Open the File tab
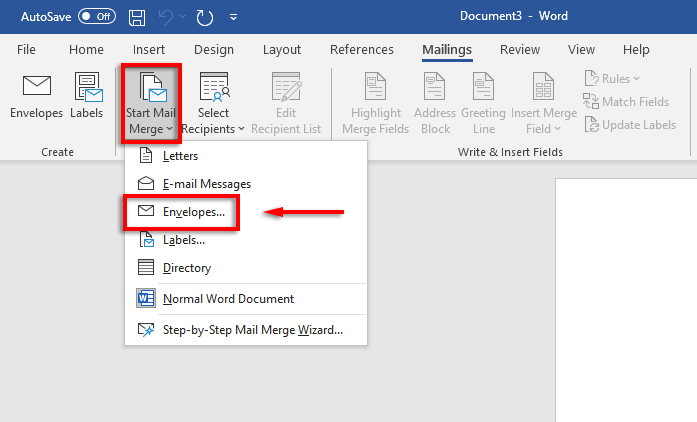 tap(26, 49)
